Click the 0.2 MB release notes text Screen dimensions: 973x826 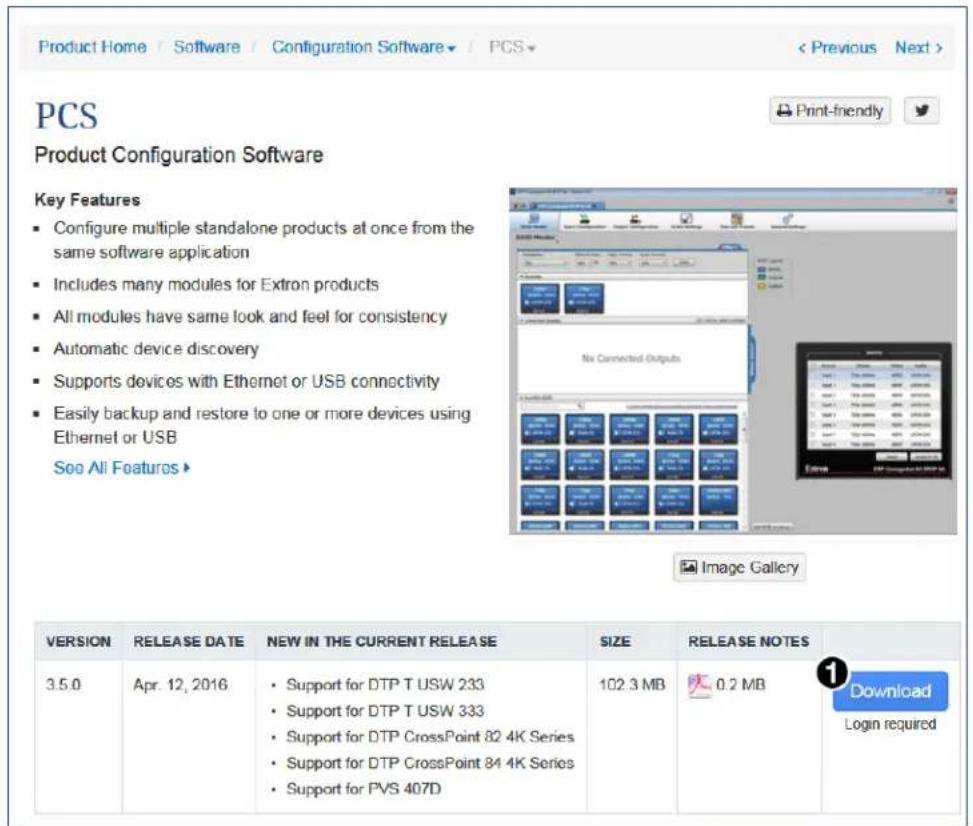click(x=740, y=685)
